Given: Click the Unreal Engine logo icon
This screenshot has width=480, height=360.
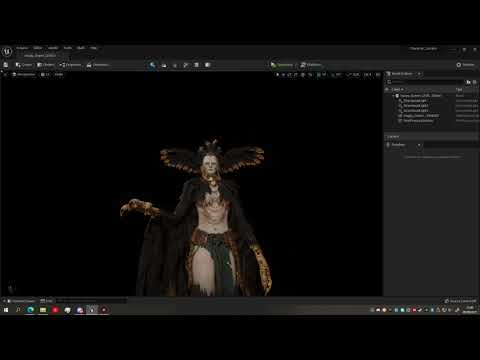Looking at the screenshot, I should point(7,51).
